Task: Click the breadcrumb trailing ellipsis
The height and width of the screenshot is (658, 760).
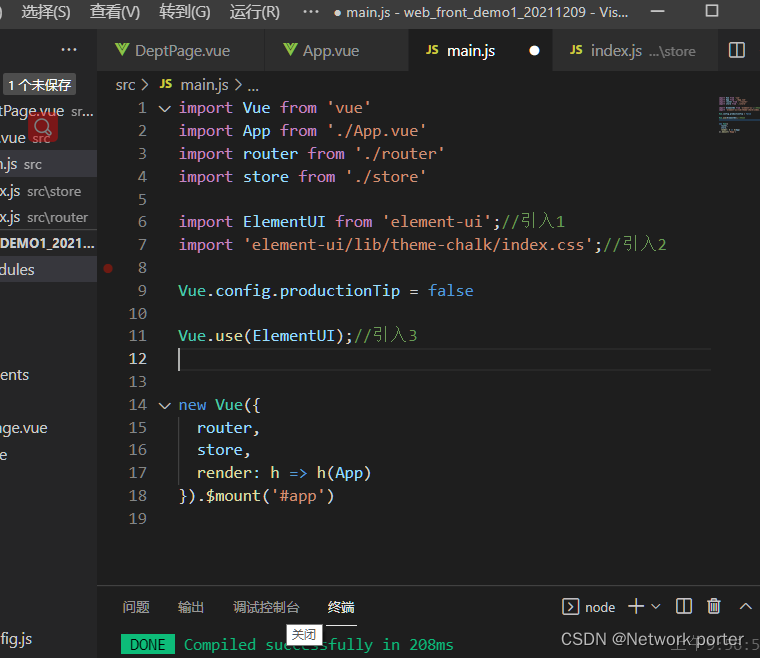Action: tap(253, 87)
